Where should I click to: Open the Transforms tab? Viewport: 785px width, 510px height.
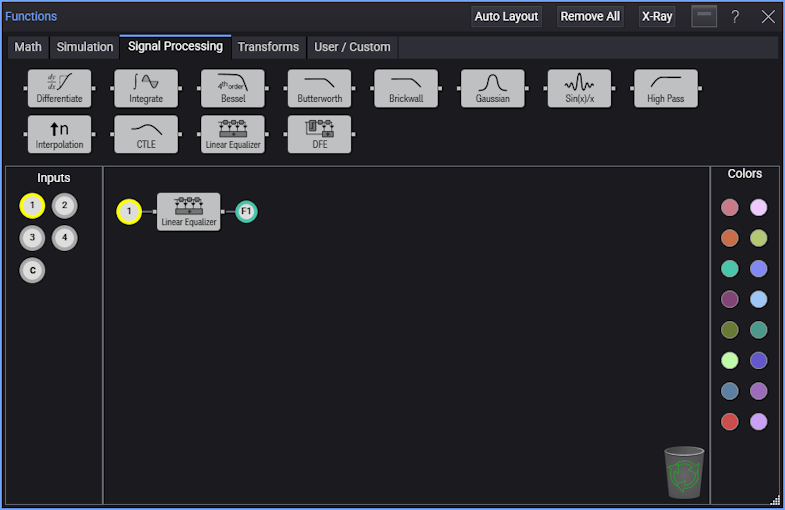[268, 47]
